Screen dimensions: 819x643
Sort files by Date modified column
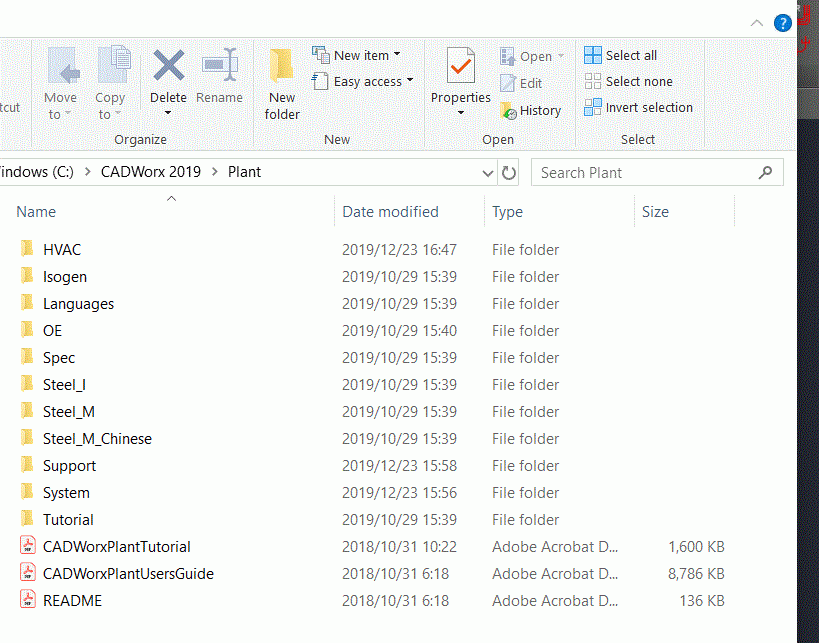point(390,212)
